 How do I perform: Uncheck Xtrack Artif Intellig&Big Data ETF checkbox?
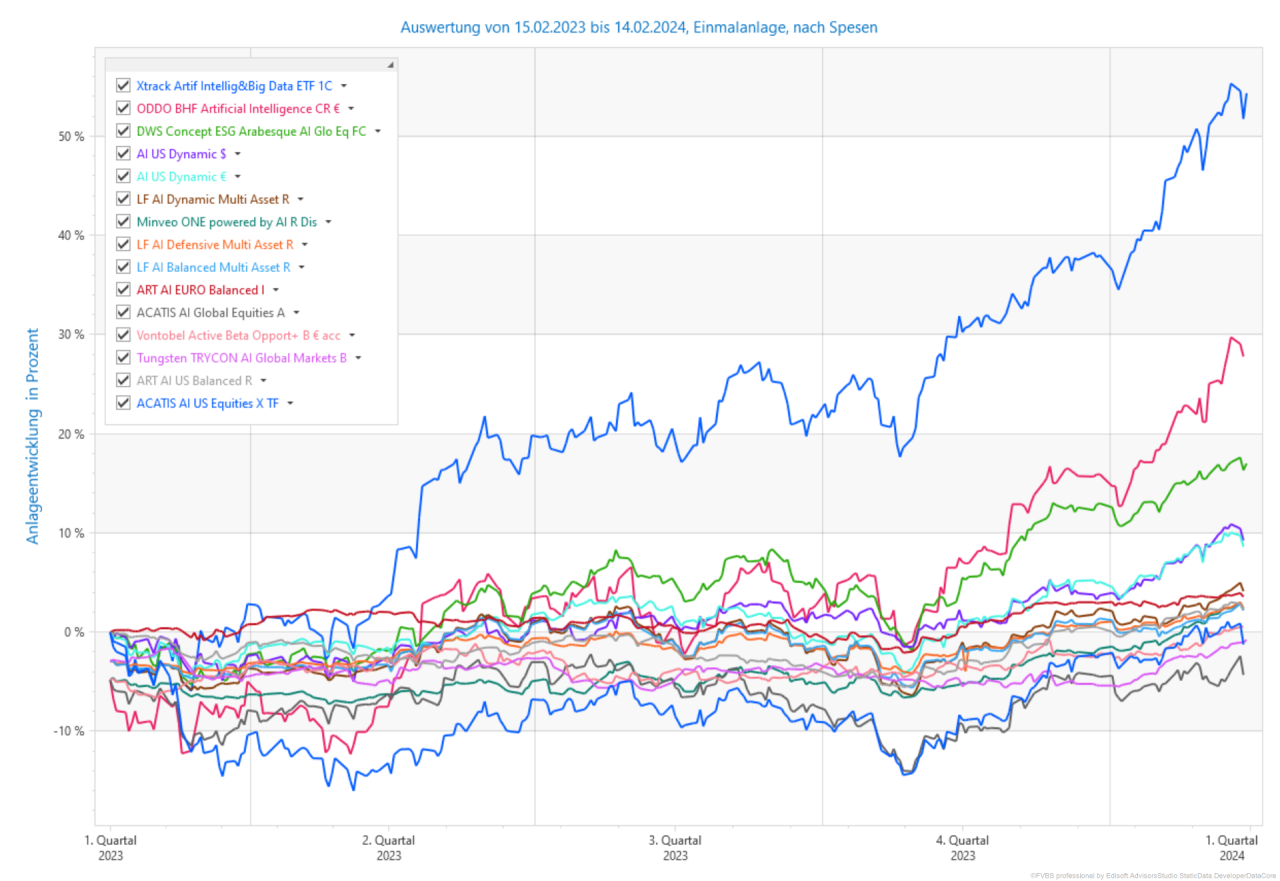(124, 86)
